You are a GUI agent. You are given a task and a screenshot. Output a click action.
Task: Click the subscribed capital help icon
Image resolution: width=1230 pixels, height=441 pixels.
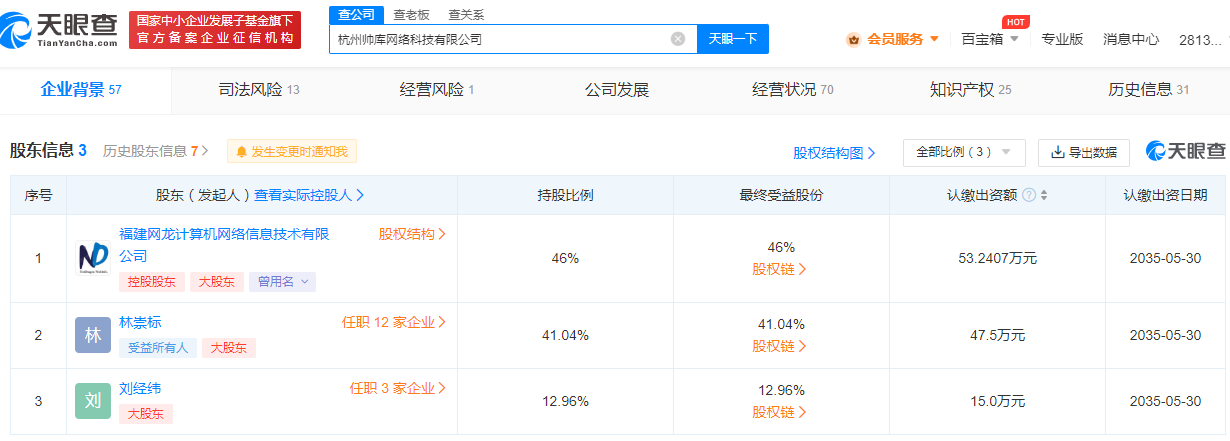pos(1029,195)
